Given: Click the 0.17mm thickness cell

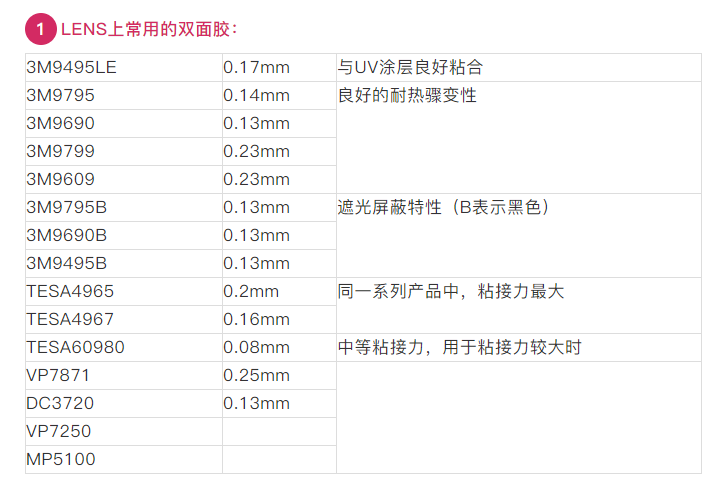Looking at the screenshot, I should (x=279, y=68).
